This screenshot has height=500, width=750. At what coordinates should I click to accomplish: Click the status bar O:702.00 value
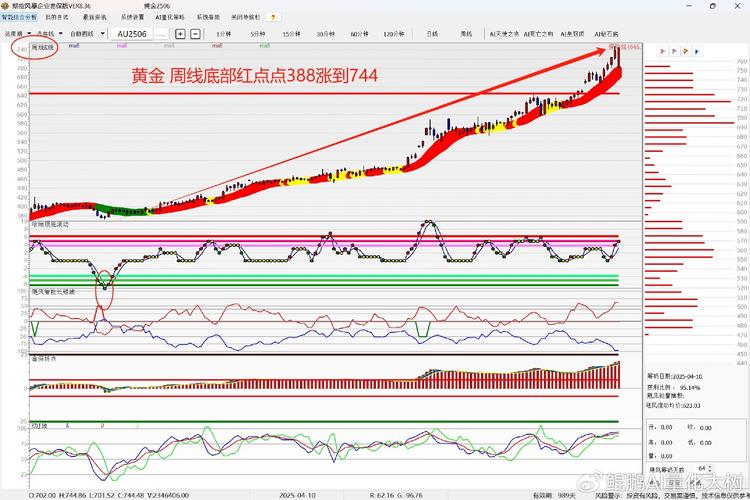[42, 495]
